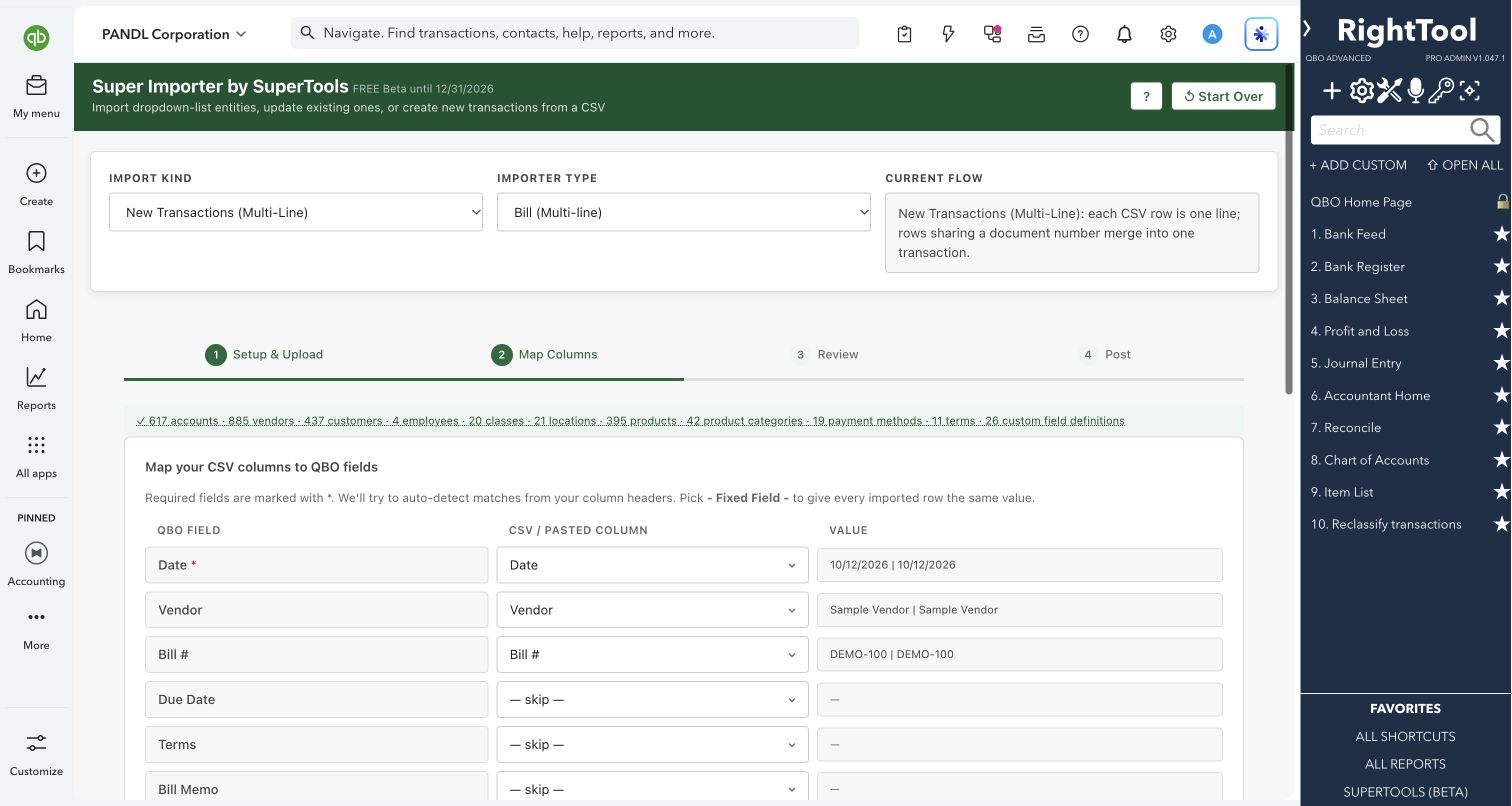
Task: Open the RightTool wrench and screwdriver tools
Action: point(1389,92)
